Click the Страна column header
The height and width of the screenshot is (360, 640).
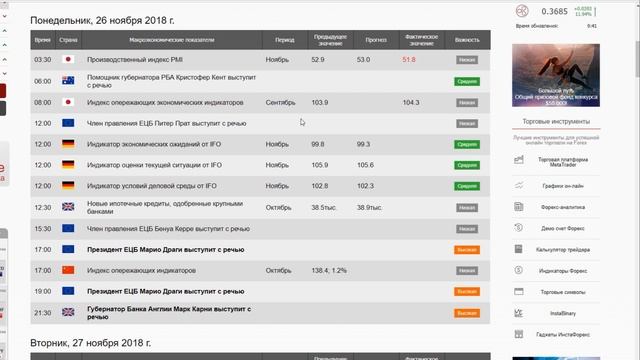tap(68, 40)
